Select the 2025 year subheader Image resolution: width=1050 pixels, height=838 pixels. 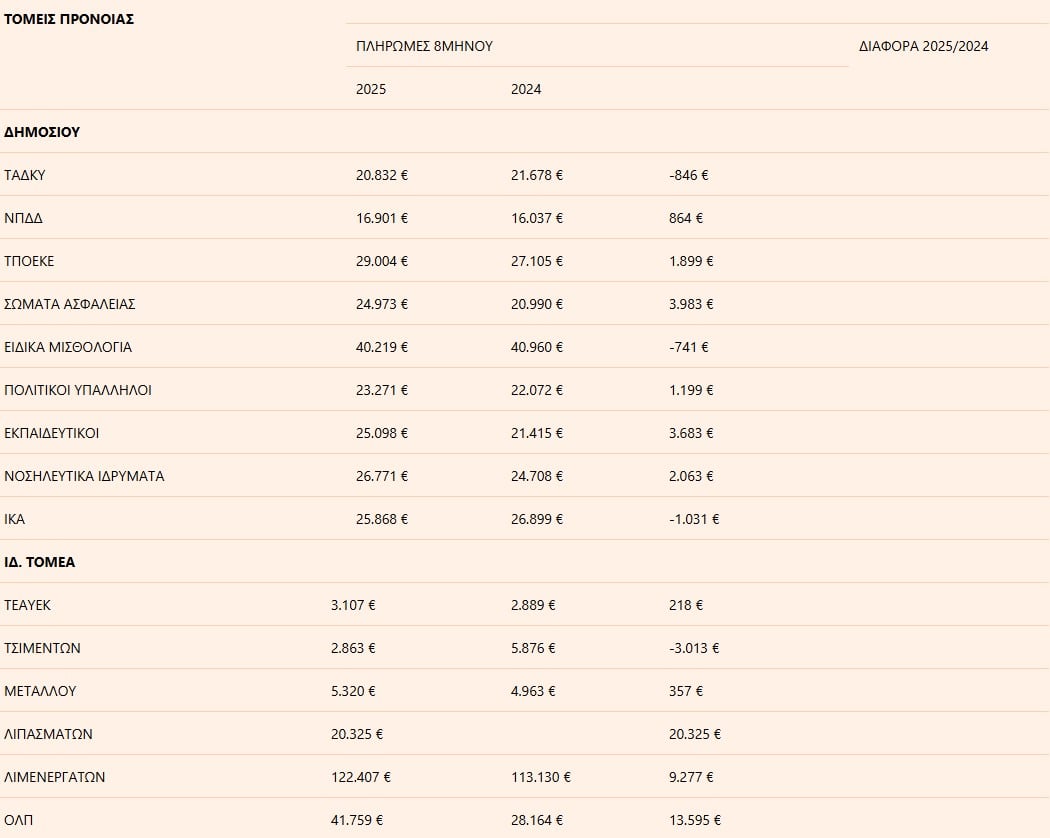(x=371, y=89)
